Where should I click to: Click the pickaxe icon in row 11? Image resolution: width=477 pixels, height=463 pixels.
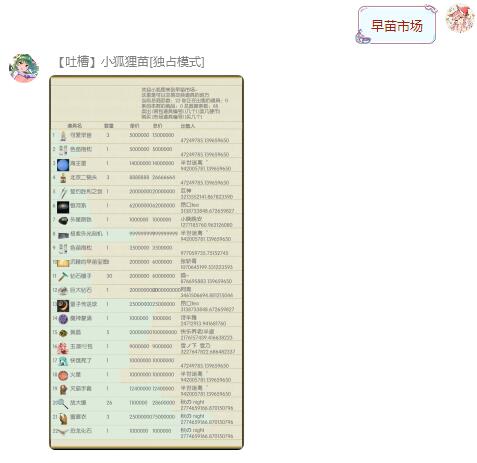coord(63,276)
